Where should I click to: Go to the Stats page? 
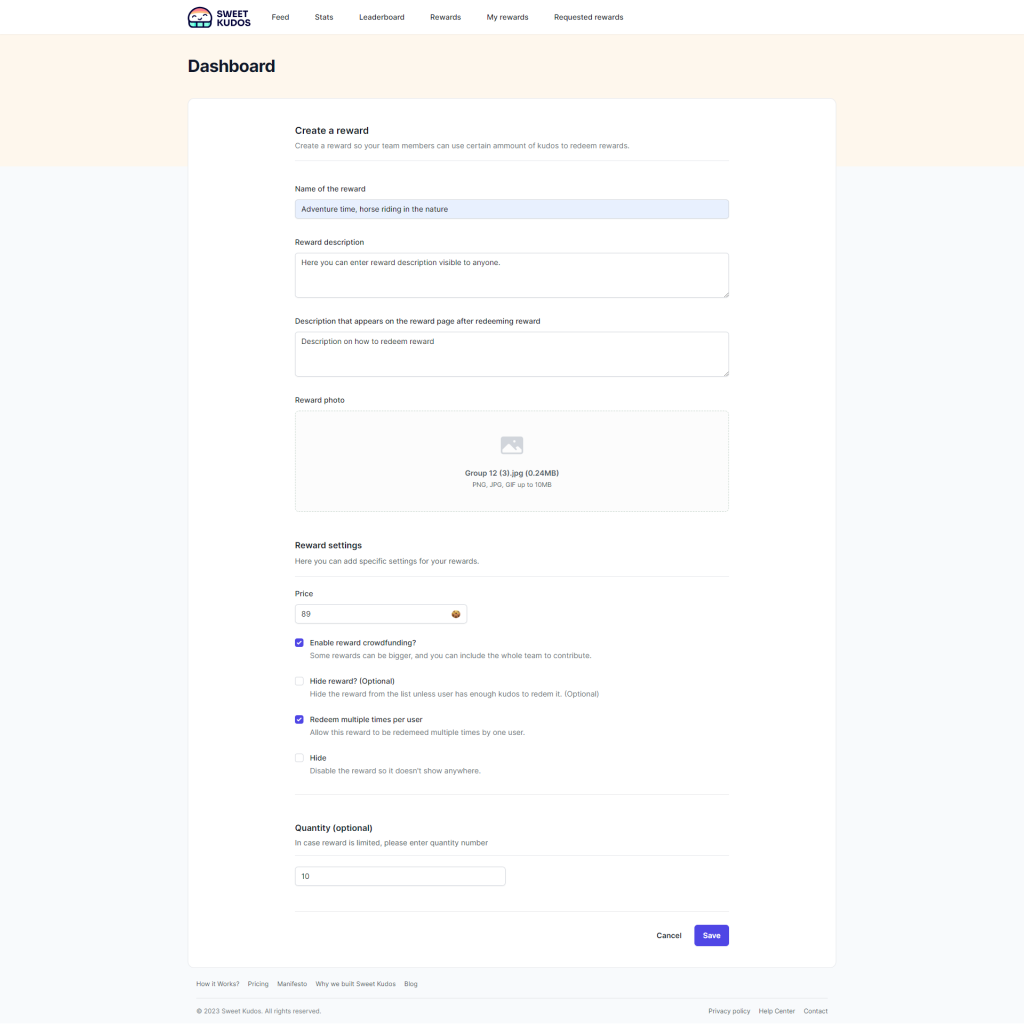click(x=324, y=17)
